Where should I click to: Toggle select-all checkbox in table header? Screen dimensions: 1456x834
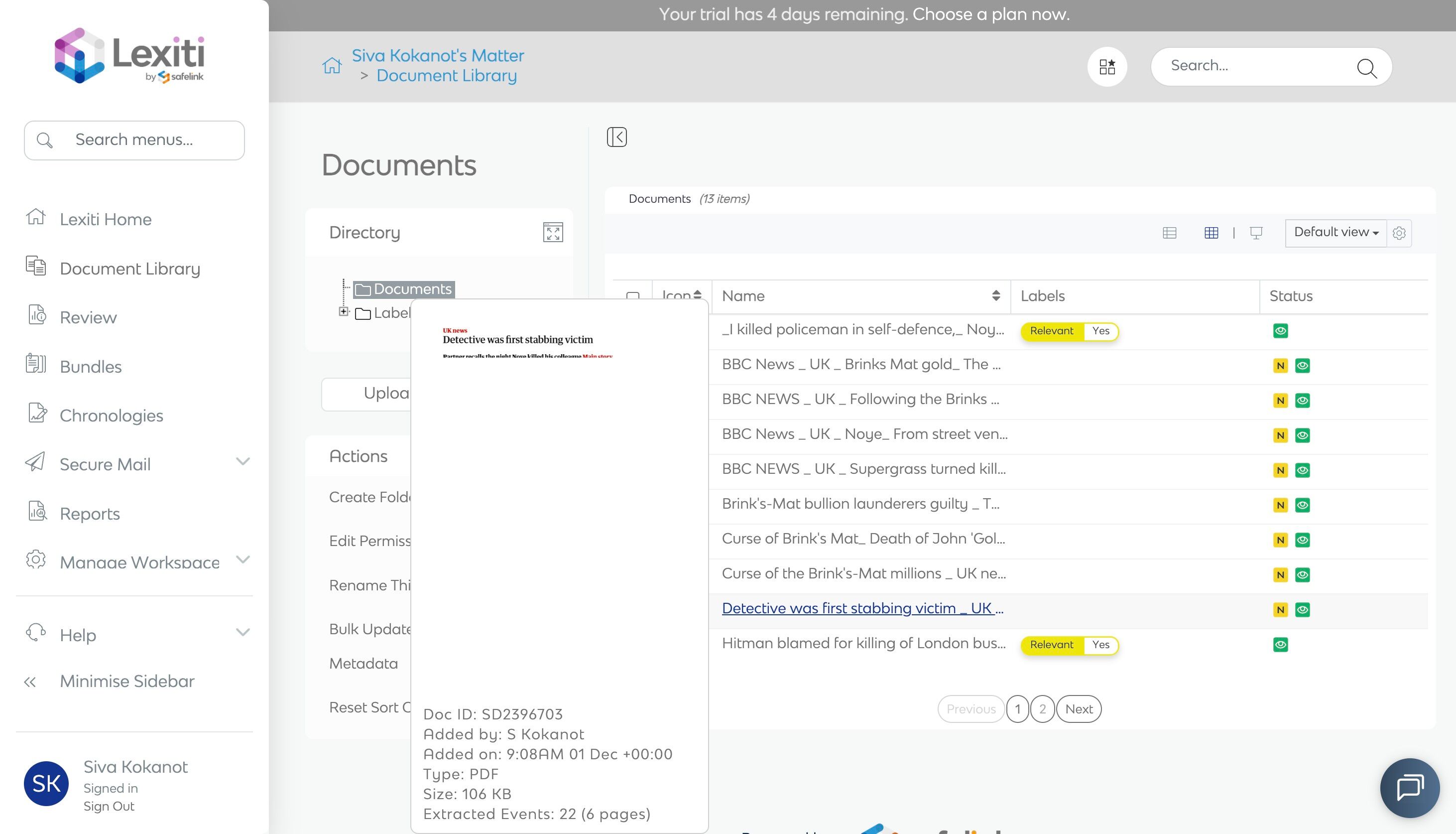coord(632,296)
